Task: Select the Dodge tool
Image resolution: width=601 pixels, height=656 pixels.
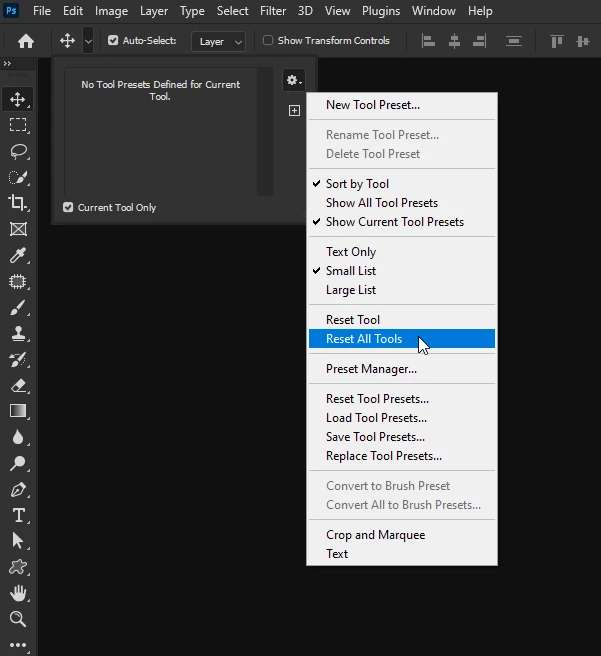Action: pyautogui.click(x=18, y=463)
